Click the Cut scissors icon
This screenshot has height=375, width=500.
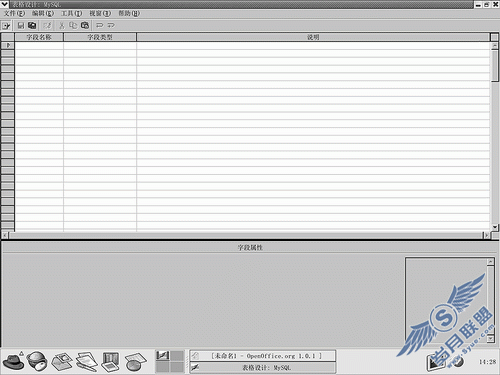point(62,25)
